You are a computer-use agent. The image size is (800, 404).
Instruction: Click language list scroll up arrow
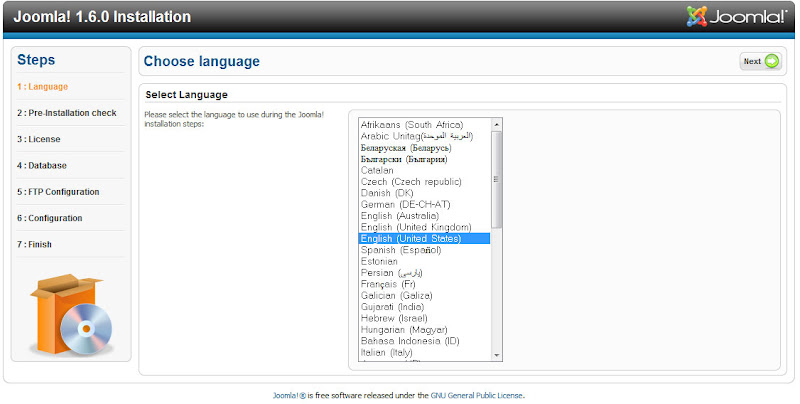pyautogui.click(x=496, y=124)
